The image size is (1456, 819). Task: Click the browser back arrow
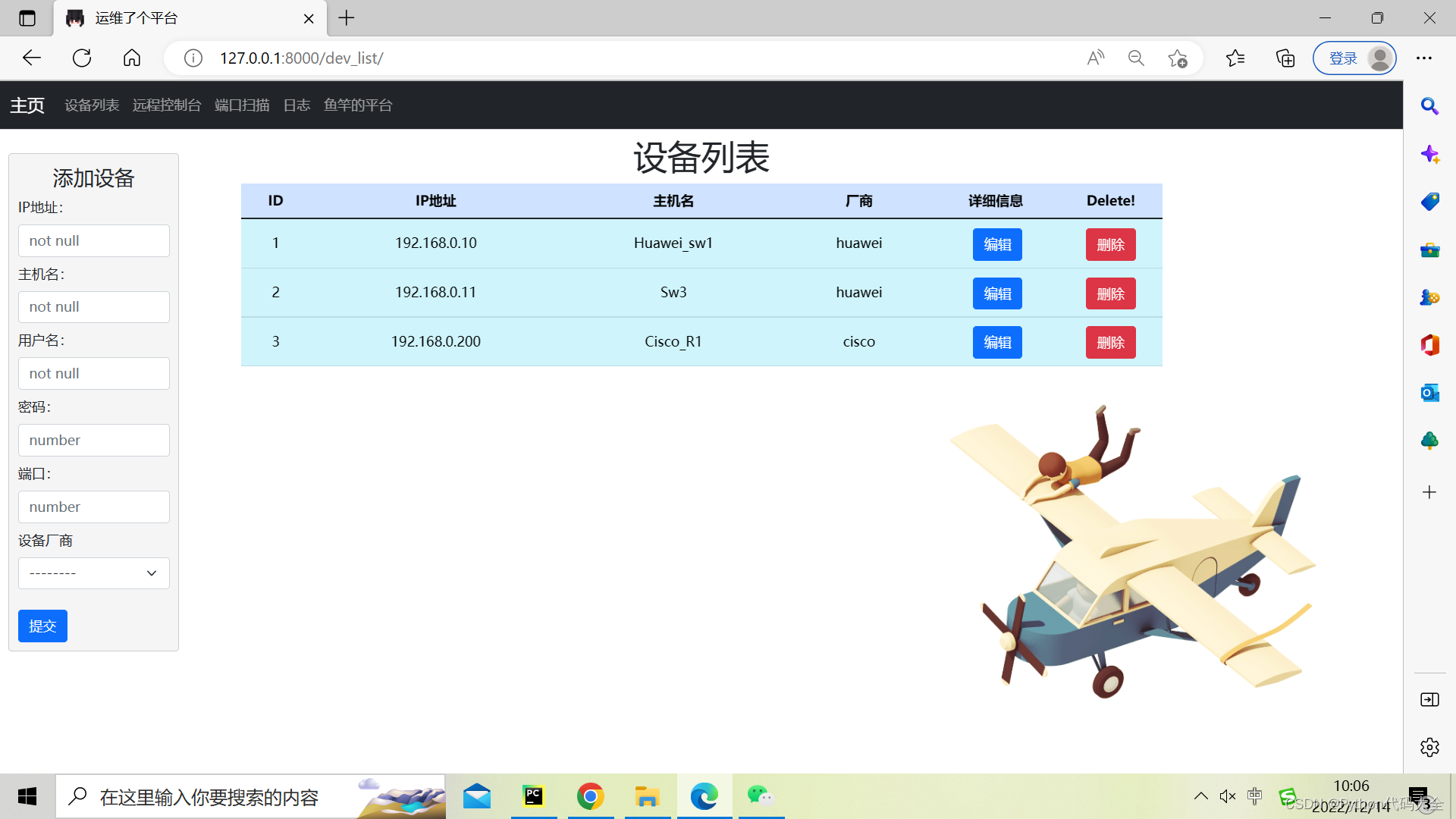tap(32, 58)
